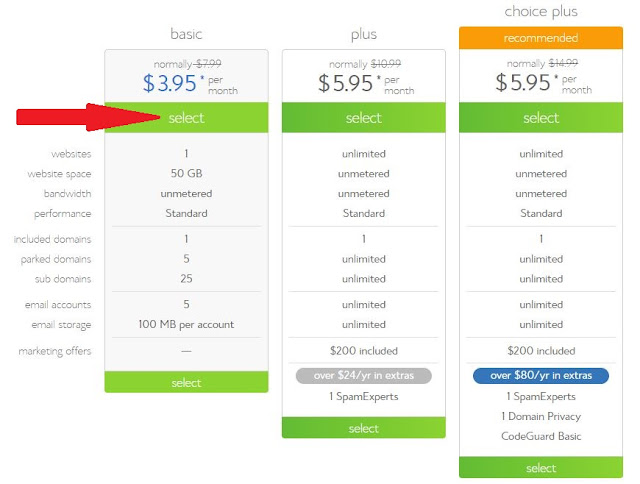Click the basic plan heading

186,34
